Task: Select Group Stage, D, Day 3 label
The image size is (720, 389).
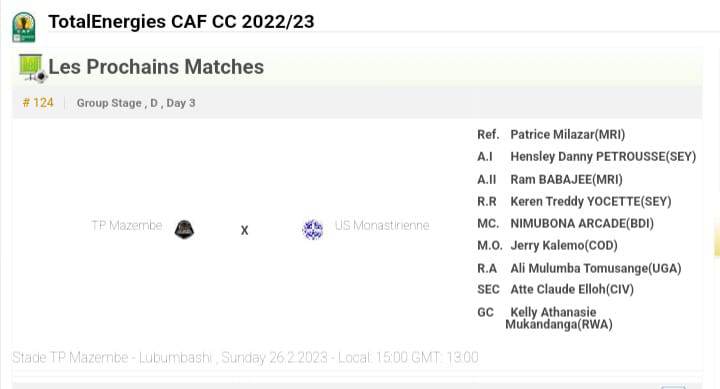Action: (136, 103)
